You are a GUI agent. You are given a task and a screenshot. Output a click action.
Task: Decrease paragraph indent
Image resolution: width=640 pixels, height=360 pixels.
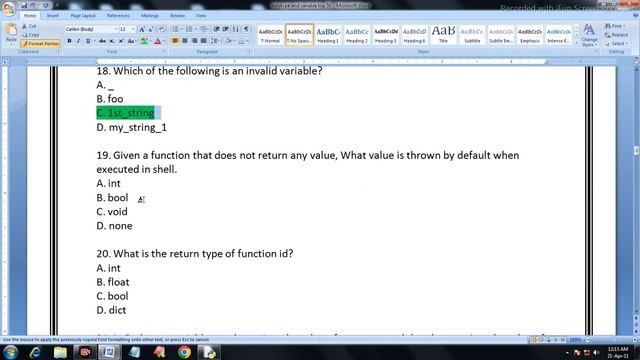(x=217, y=29)
